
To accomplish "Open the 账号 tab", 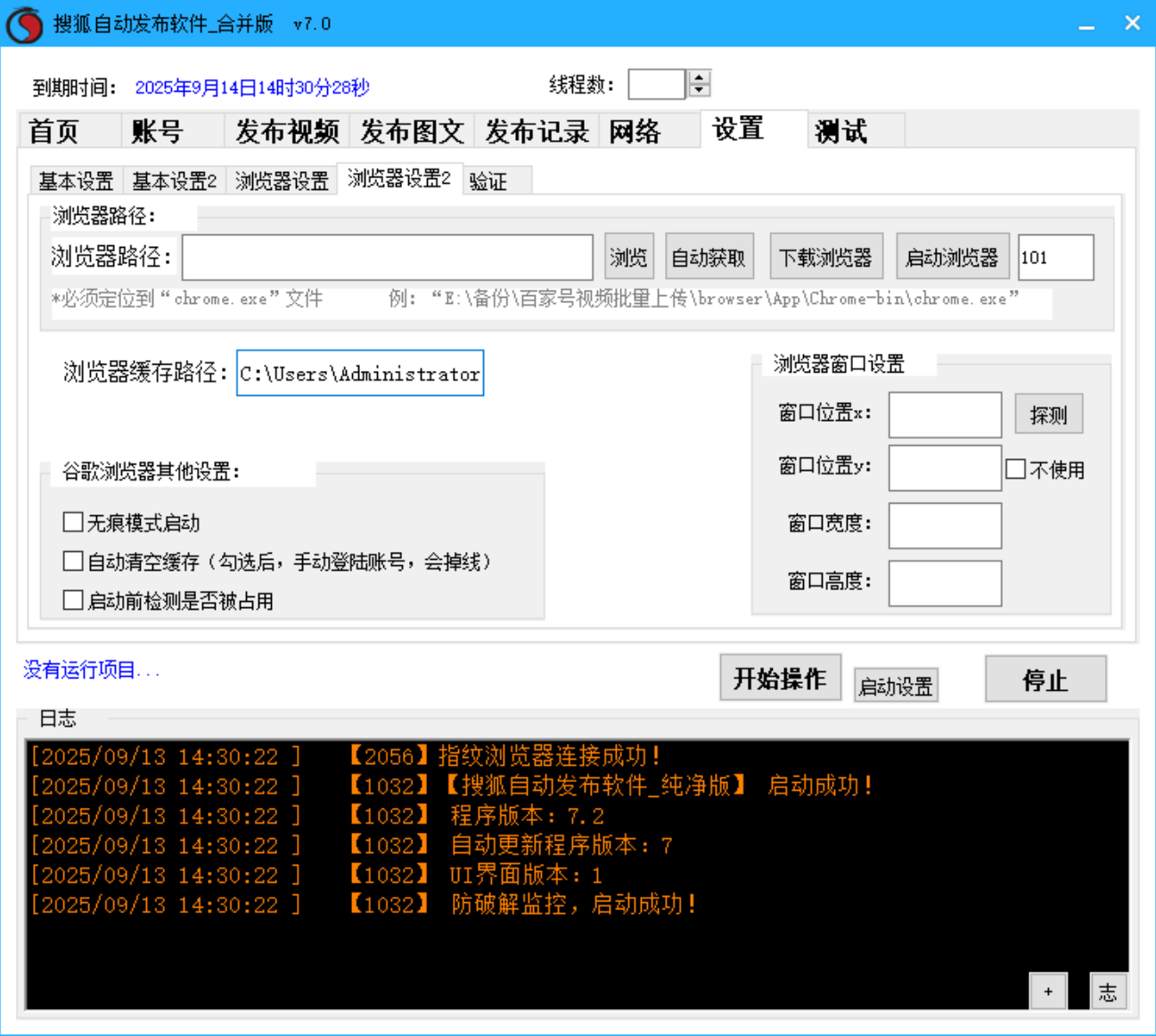I will click(158, 131).
